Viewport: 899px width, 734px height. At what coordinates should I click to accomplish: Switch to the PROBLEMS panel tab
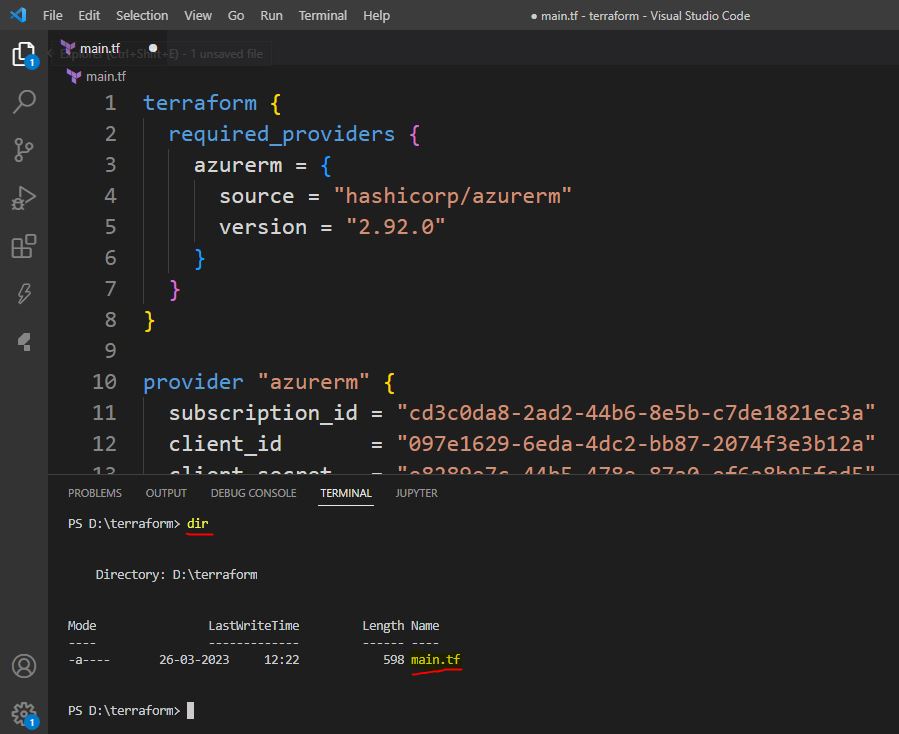click(95, 493)
